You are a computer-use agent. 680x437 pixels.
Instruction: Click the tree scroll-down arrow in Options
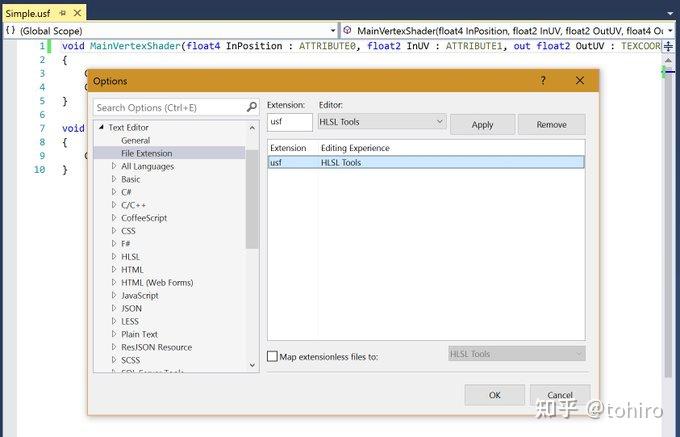tap(252, 365)
